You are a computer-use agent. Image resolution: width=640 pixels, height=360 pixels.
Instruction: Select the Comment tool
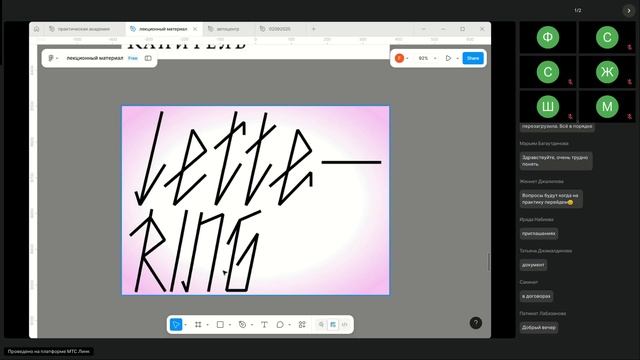pos(280,324)
